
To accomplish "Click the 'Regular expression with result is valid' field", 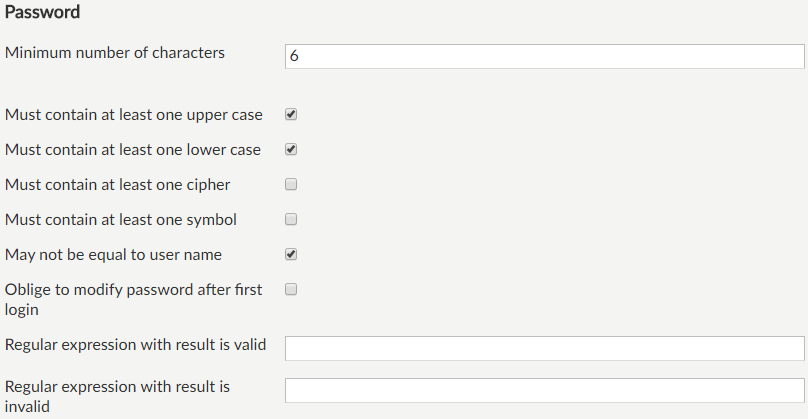I will 544,348.
